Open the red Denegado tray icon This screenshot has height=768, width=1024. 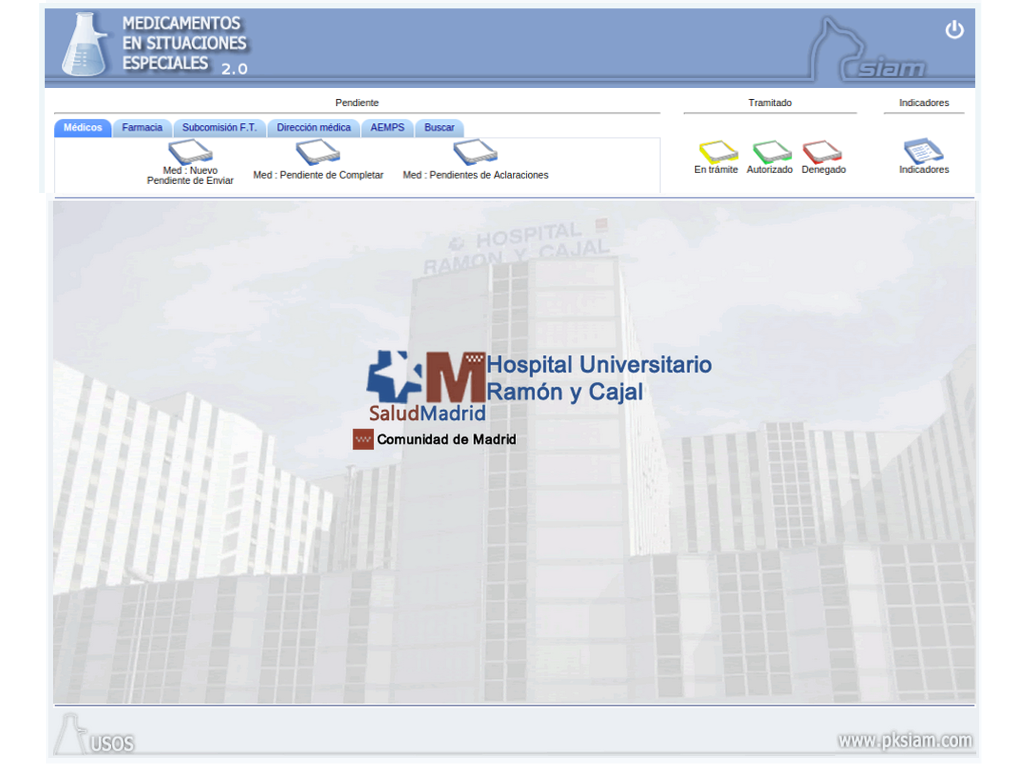pos(822,152)
